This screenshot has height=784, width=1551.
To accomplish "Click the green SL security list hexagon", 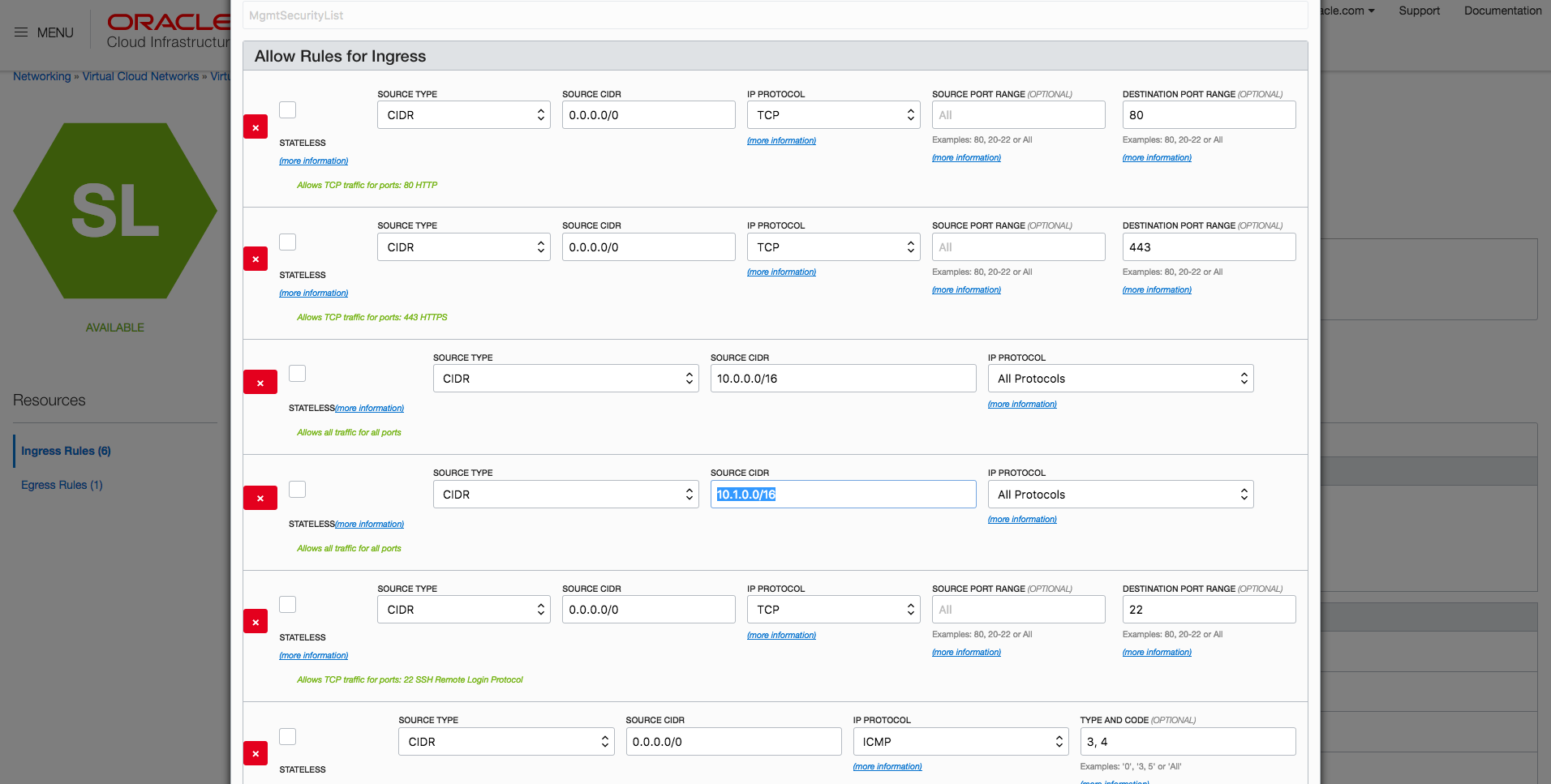I will (x=115, y=211).
